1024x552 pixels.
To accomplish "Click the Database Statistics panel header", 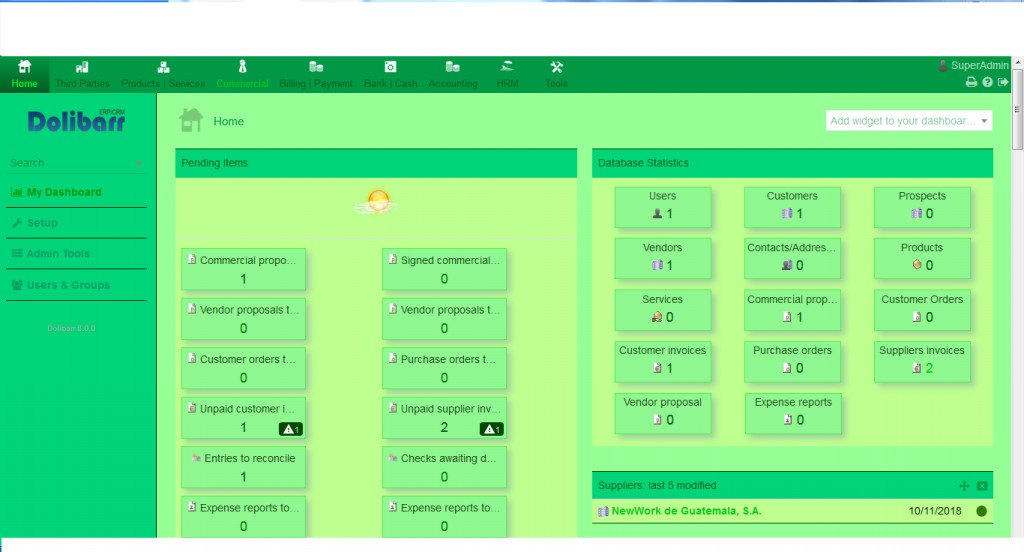I will click(x=792, y=163).
